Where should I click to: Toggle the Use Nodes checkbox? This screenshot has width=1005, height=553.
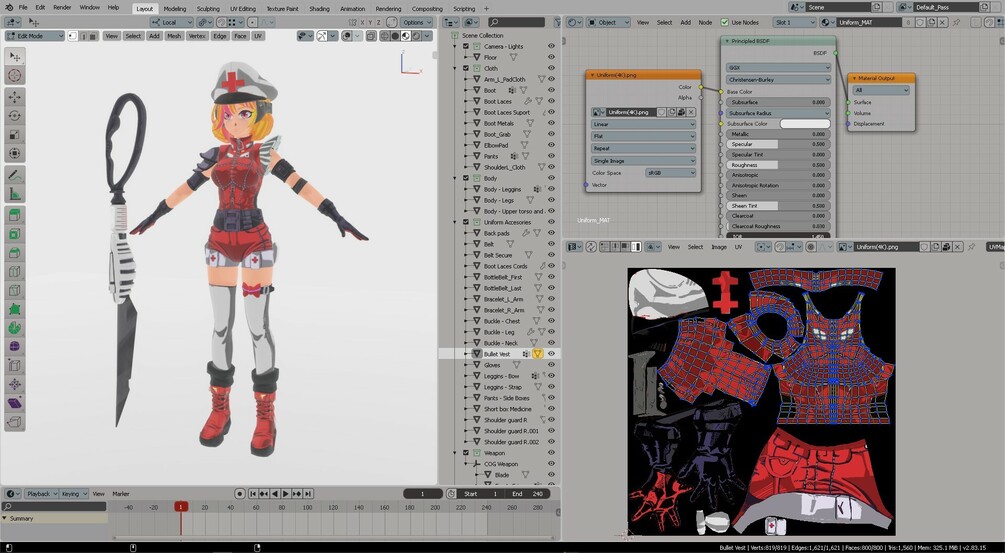pyautogui.click(x=725, y=22)
